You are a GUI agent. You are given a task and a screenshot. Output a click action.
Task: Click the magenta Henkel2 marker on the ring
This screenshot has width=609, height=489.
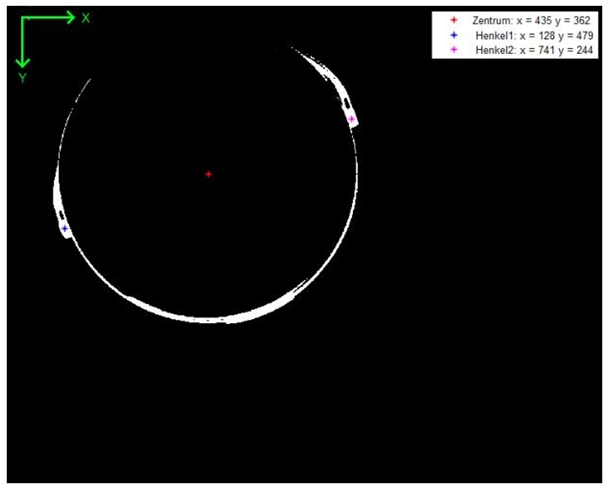point(352,120)
